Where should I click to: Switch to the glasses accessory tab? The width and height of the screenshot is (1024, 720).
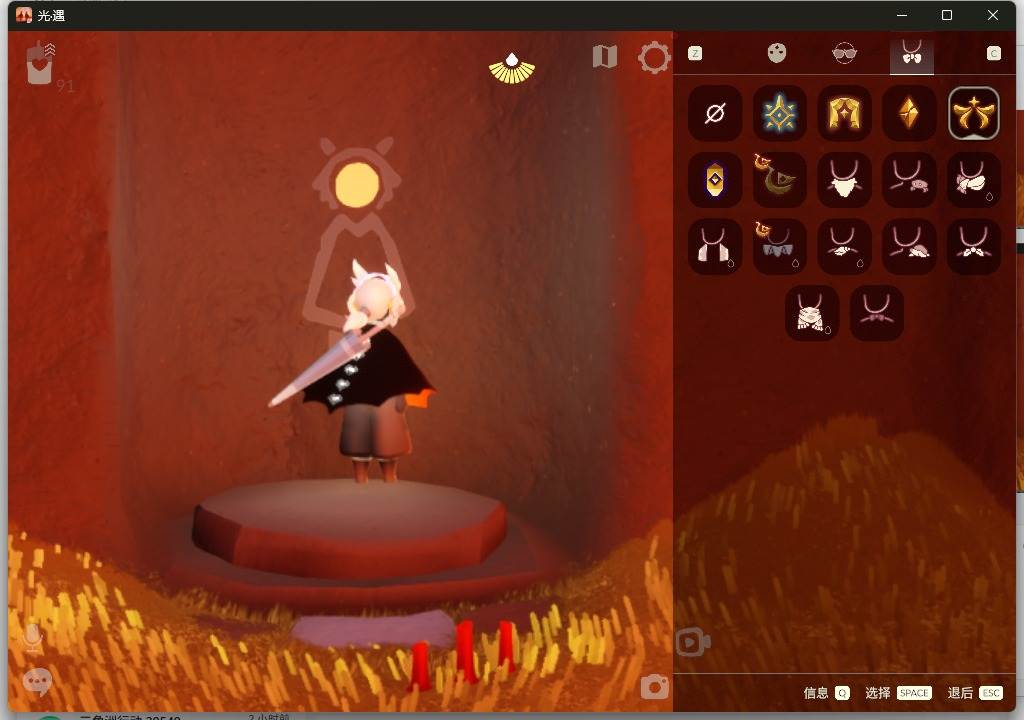[844, 54]
